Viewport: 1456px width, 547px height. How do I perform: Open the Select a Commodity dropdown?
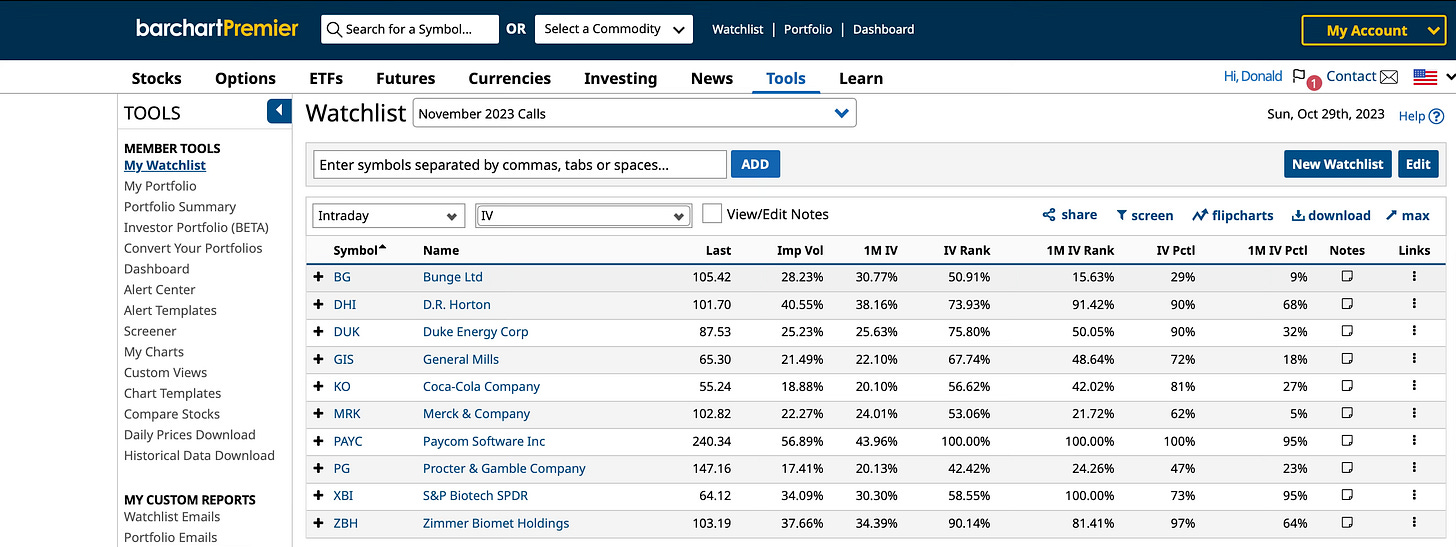(x=614, y=29)
